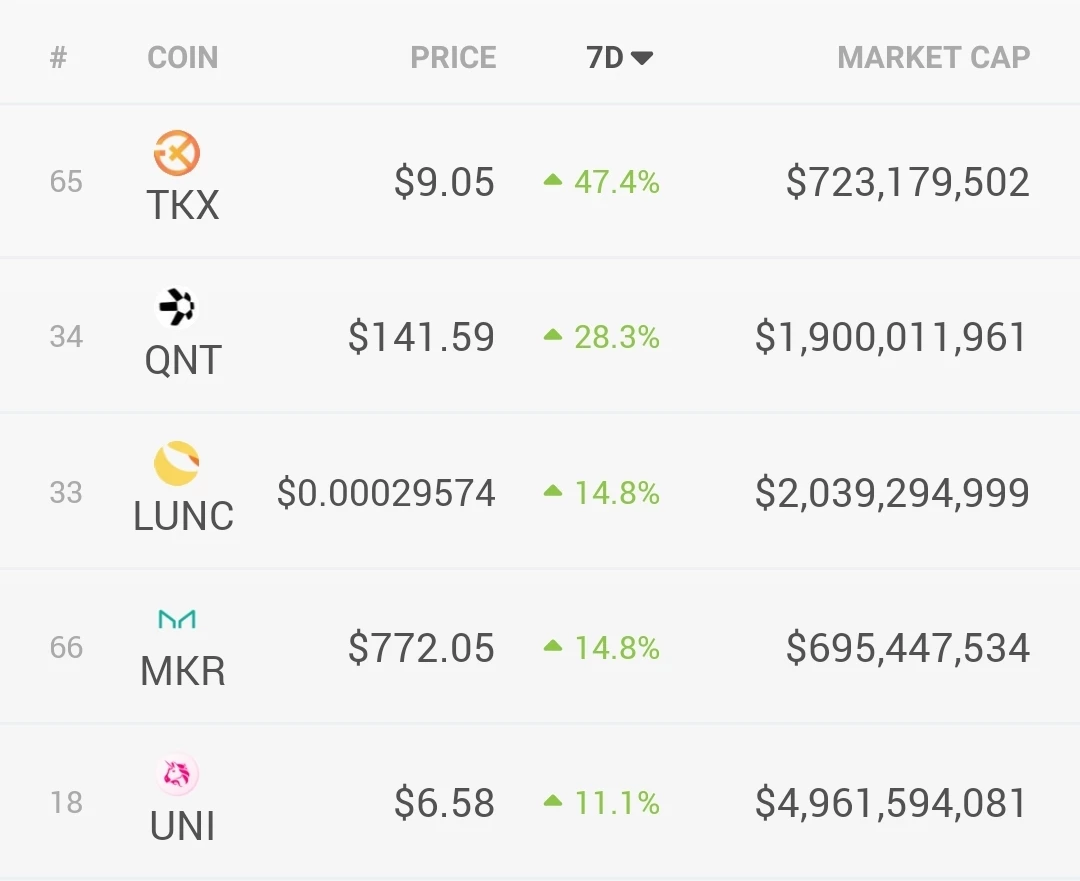Select UNI market cap $4,961,594,081
The width and height of the screenshot is (1080, 881).
pyautogui.click(x=892, y=802)
